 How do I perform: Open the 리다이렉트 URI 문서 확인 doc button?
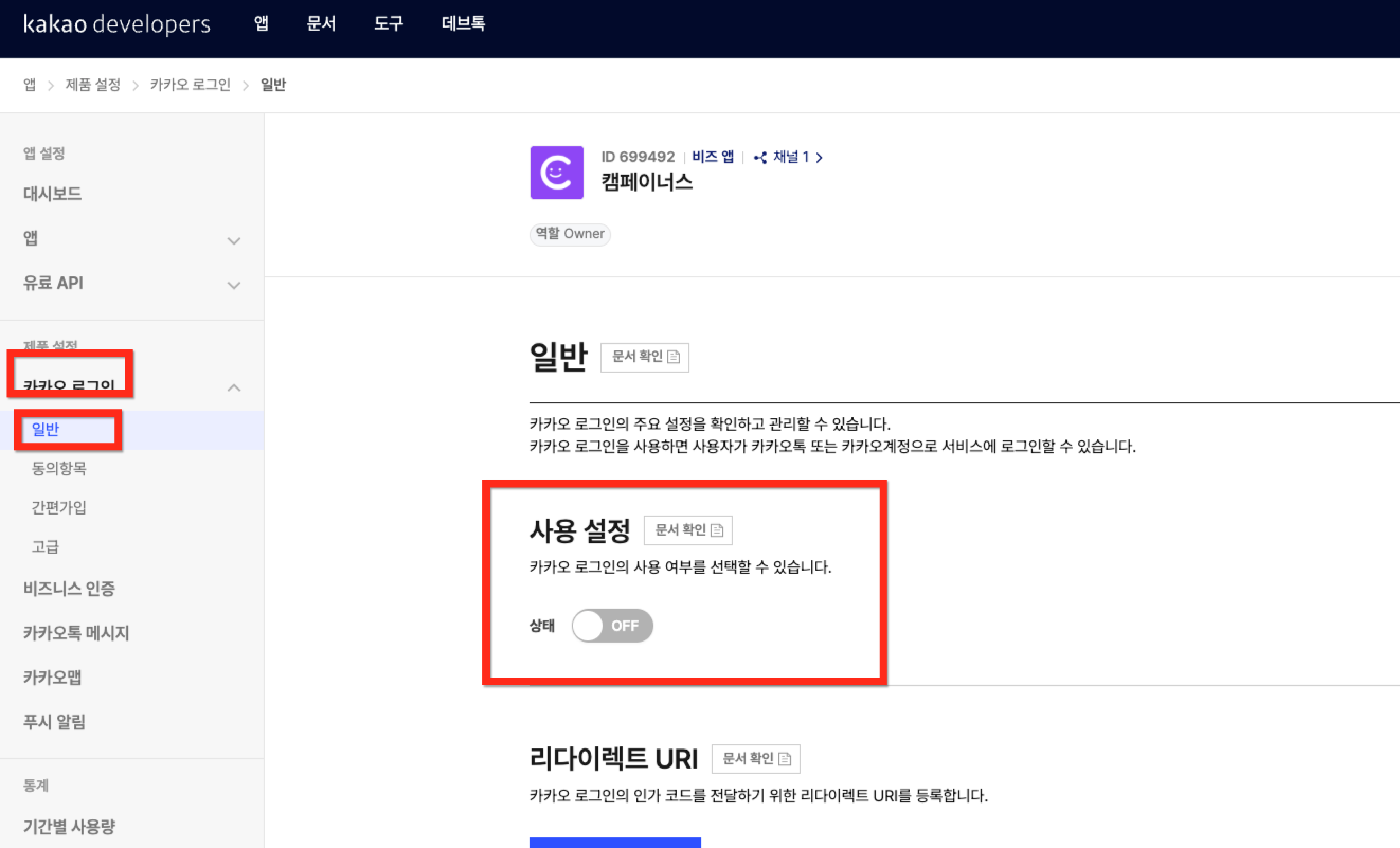755,758
